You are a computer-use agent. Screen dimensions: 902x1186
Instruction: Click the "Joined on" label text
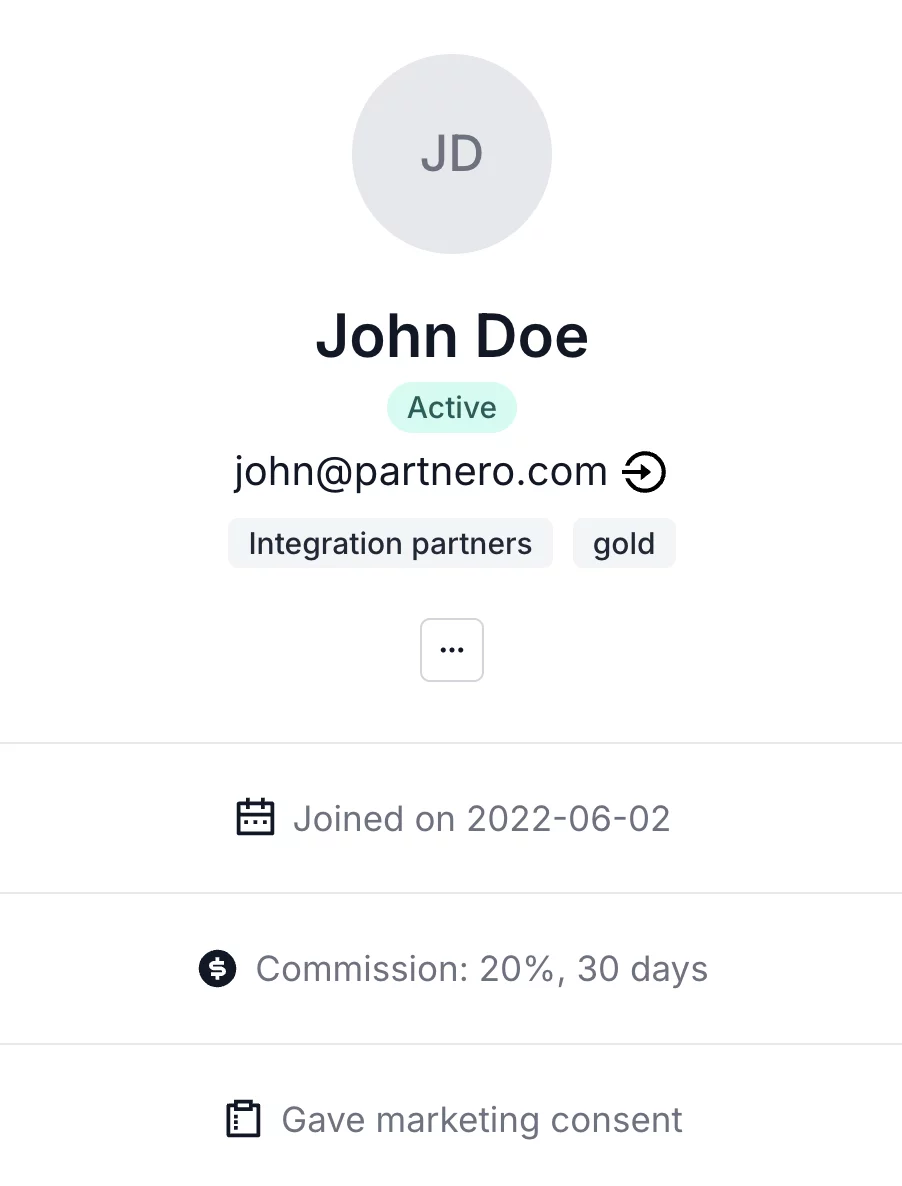coord(375,819)
